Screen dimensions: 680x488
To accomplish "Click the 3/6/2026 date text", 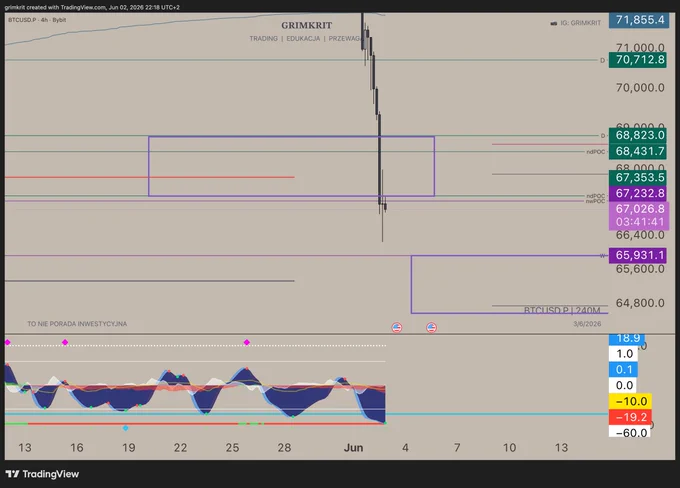I will [x=587, y=324].
